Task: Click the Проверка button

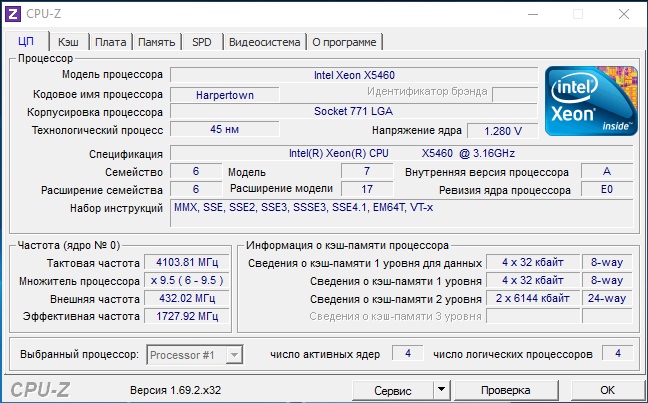Action: [506, 391]
